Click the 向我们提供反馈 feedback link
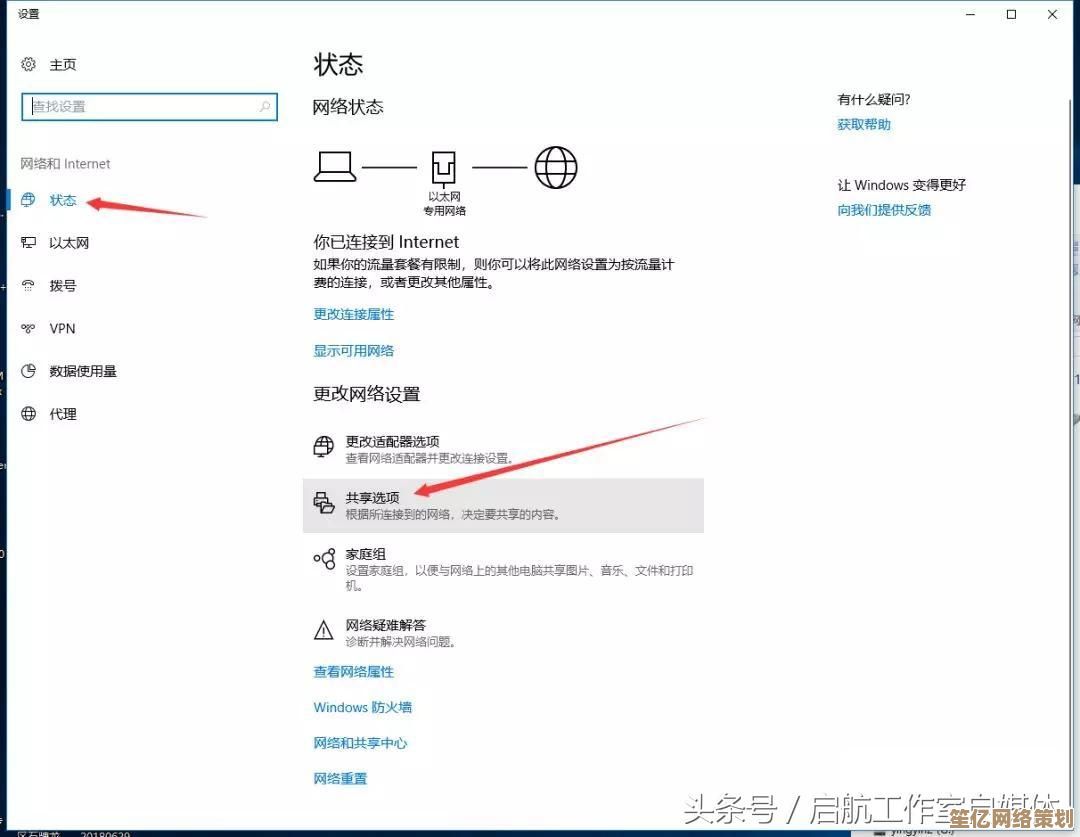This screenshot has width=1080, height=837. 884,210
